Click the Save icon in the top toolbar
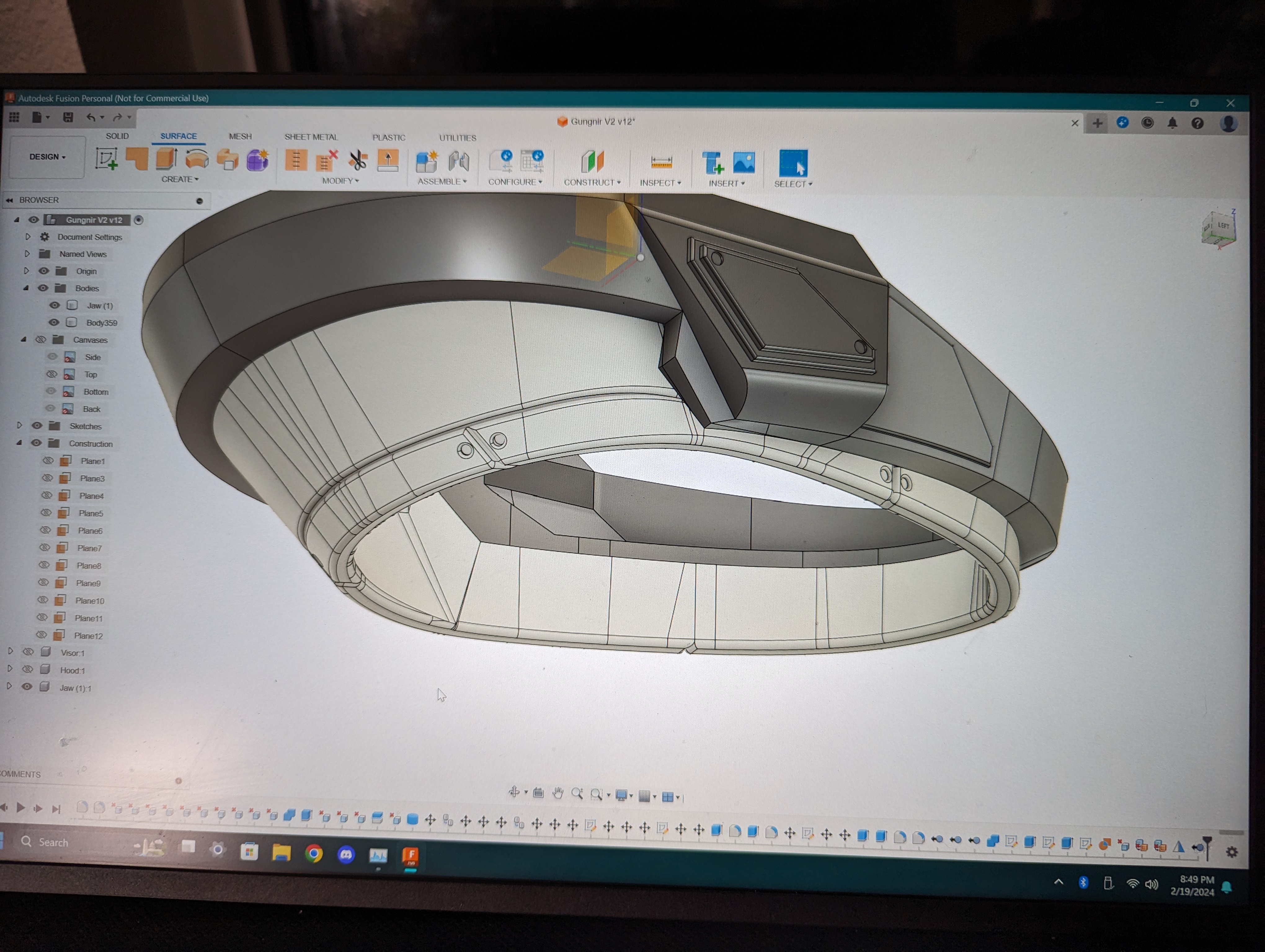This screenshot has width=1265, height=952. click(68, 117)
